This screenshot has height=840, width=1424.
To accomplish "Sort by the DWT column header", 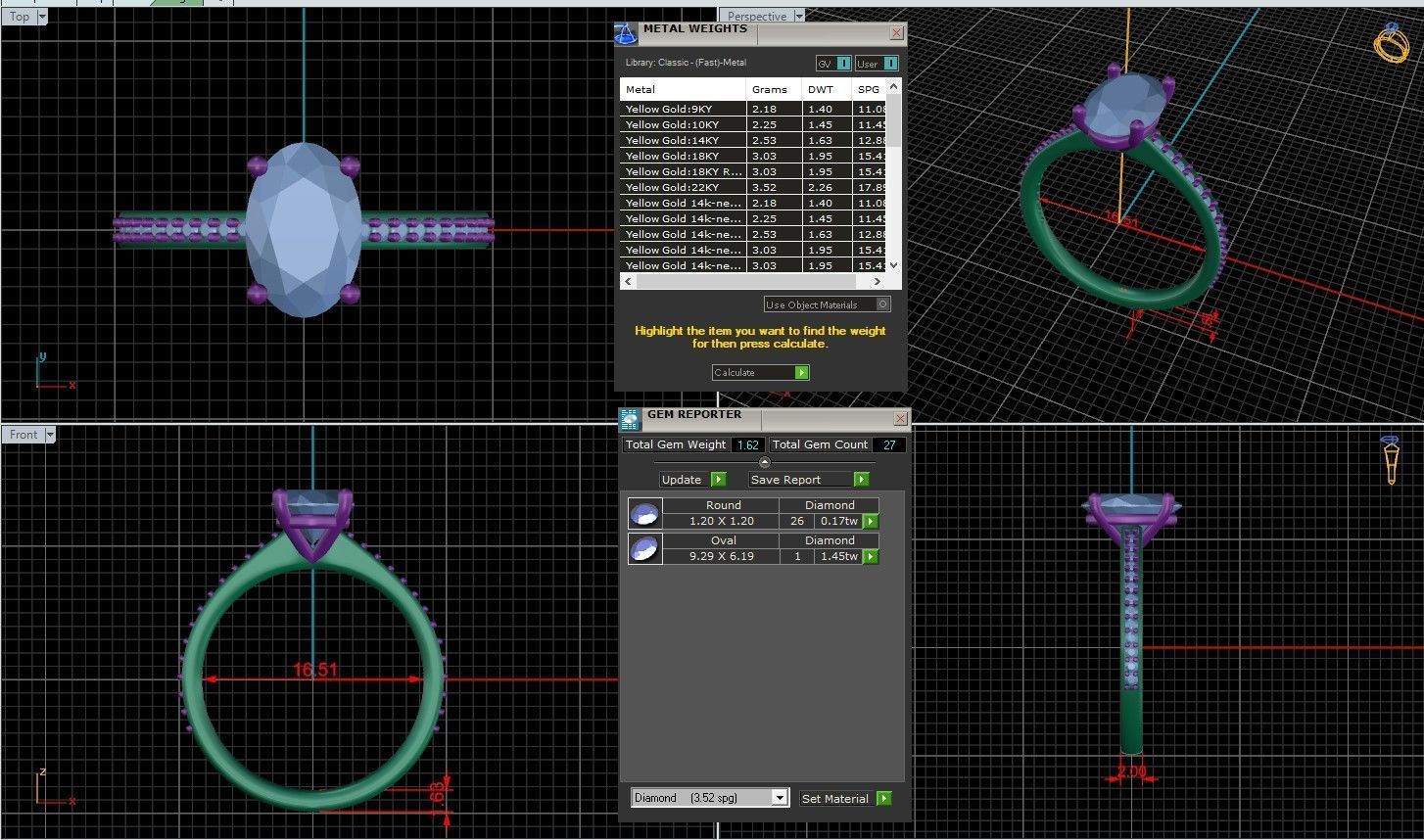I will pos(827,89).
